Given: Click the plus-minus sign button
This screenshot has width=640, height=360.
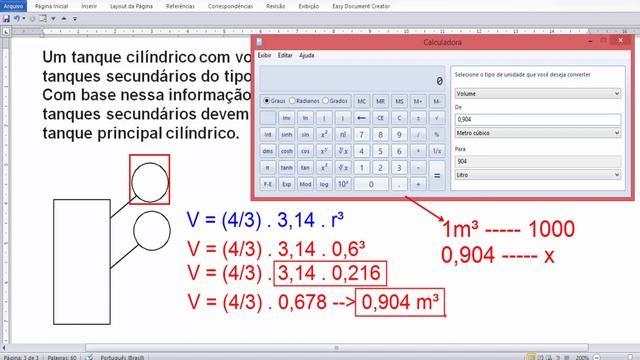Looking at the screenshot, I should (418, 118).
